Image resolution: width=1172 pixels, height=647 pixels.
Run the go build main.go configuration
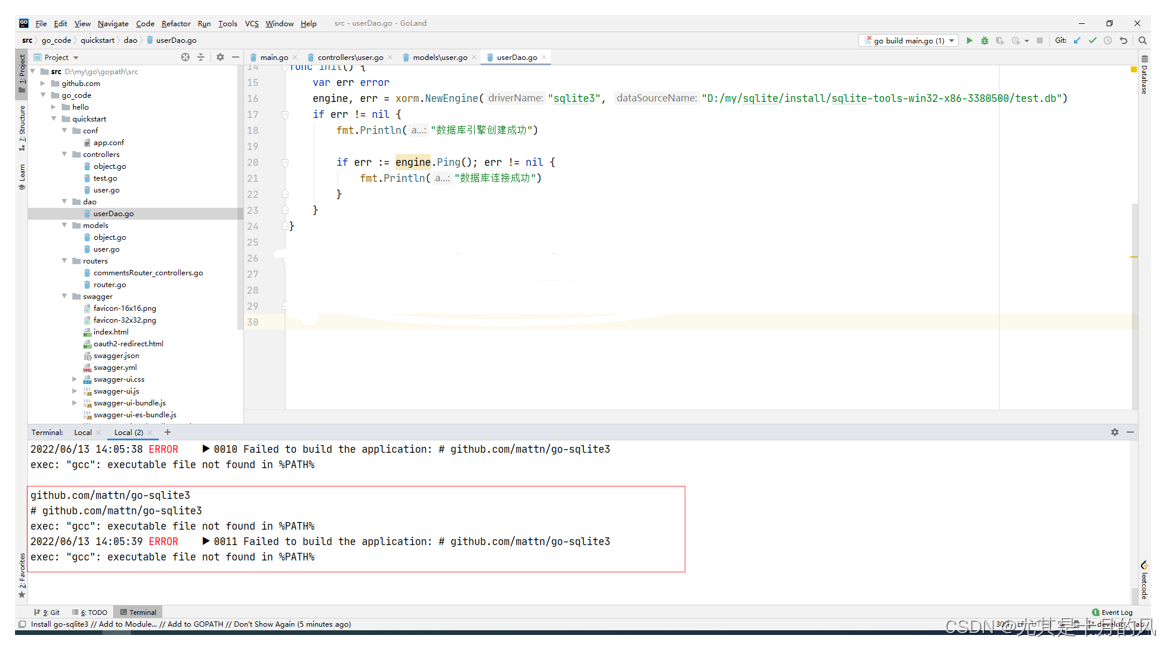pos(969,40)
